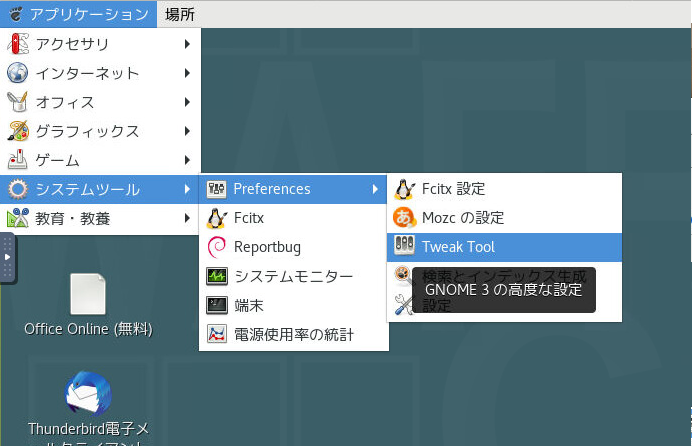Image resolution: width=692 pixels, height=446 pixels.
Task: Click the Reportbug Debian swirl icon
Action: [x=217, y=247]
